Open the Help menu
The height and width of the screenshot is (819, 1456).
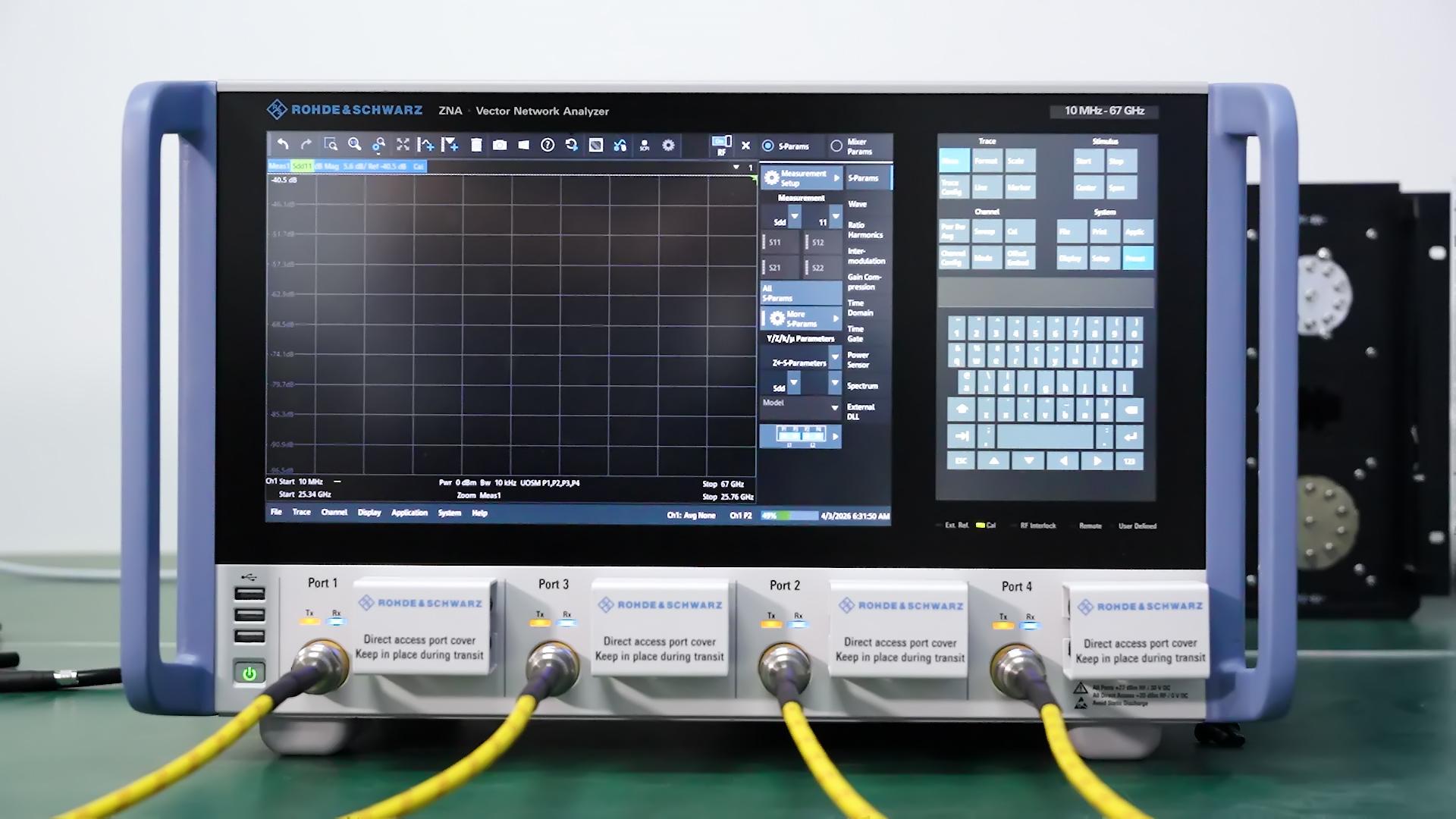click(480, 513)
